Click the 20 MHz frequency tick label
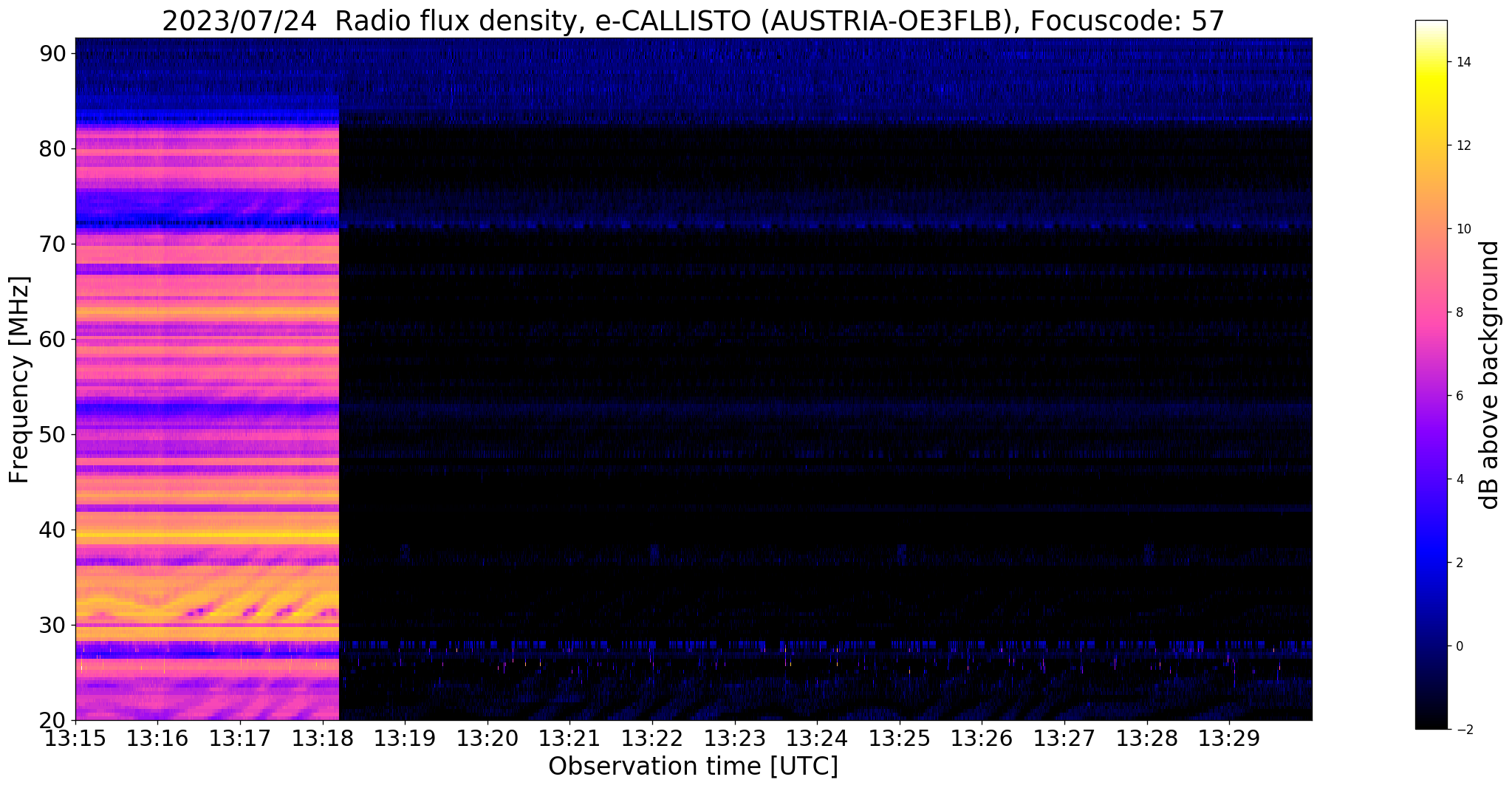This screenshot has height=788, width=1512. coord(53,720)
